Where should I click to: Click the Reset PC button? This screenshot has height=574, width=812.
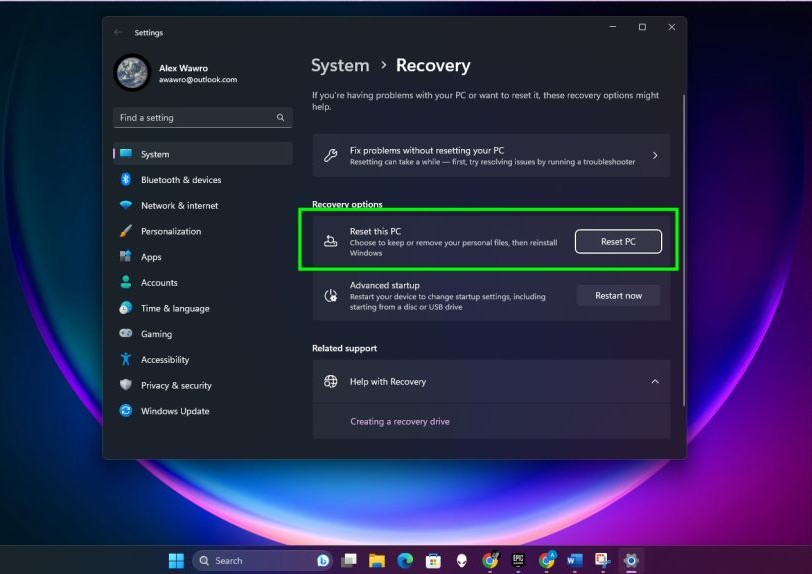pos(618,241)
